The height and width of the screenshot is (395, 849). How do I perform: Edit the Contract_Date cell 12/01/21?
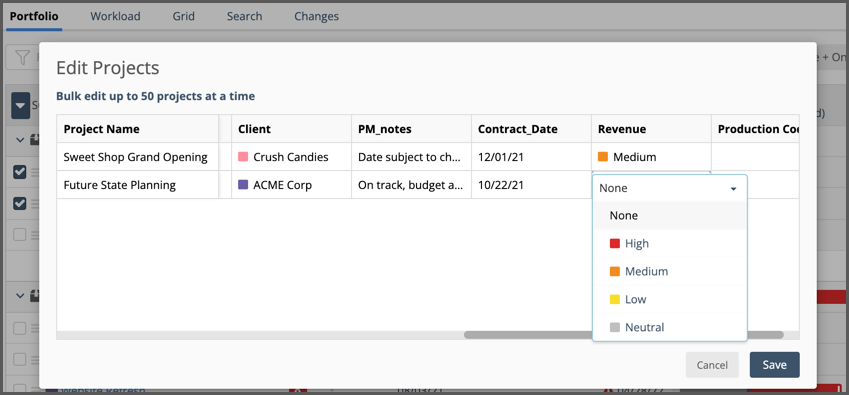click(531, 157)
